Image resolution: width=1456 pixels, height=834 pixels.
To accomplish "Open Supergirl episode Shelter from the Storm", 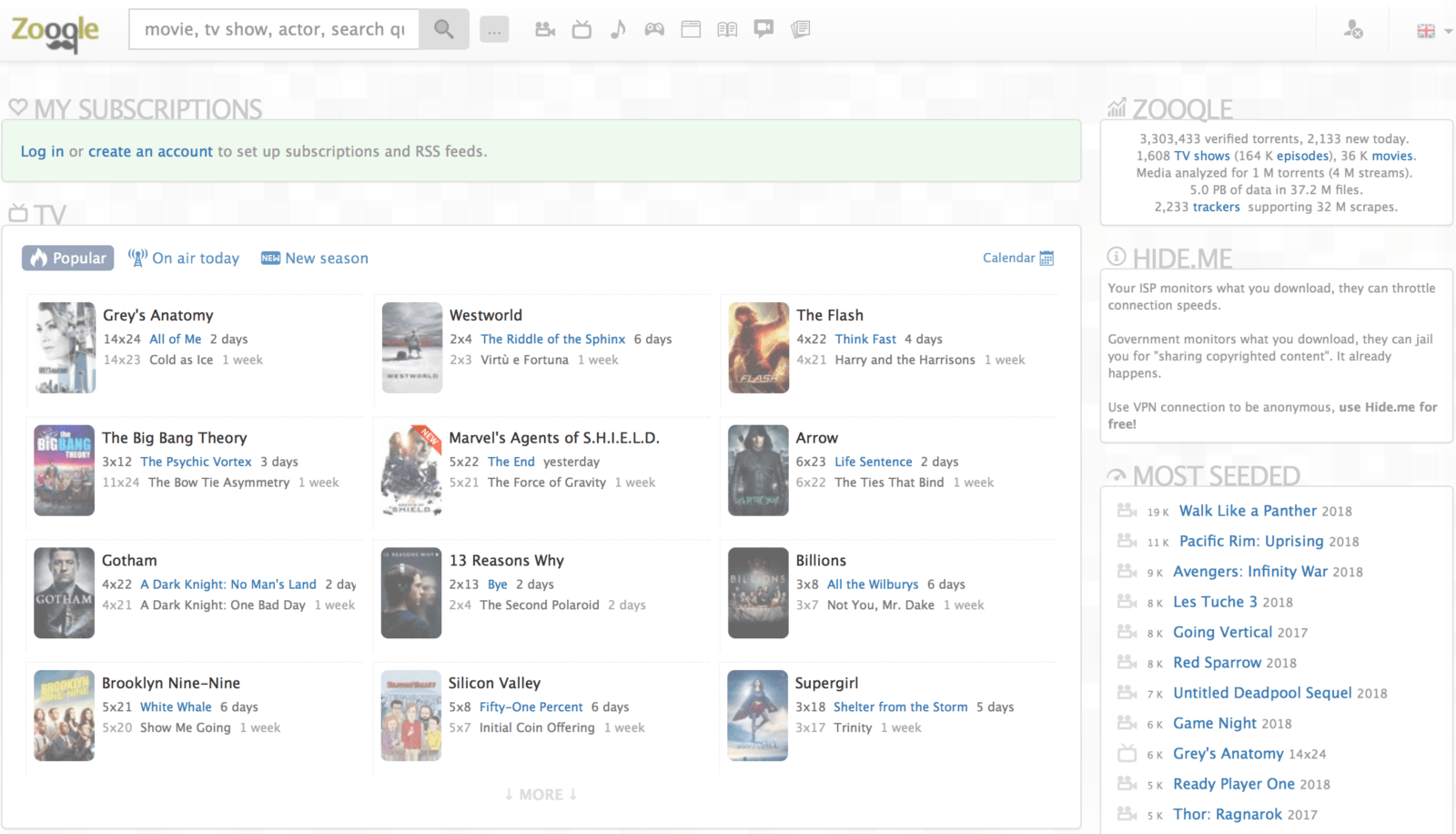I will (901, 707).
